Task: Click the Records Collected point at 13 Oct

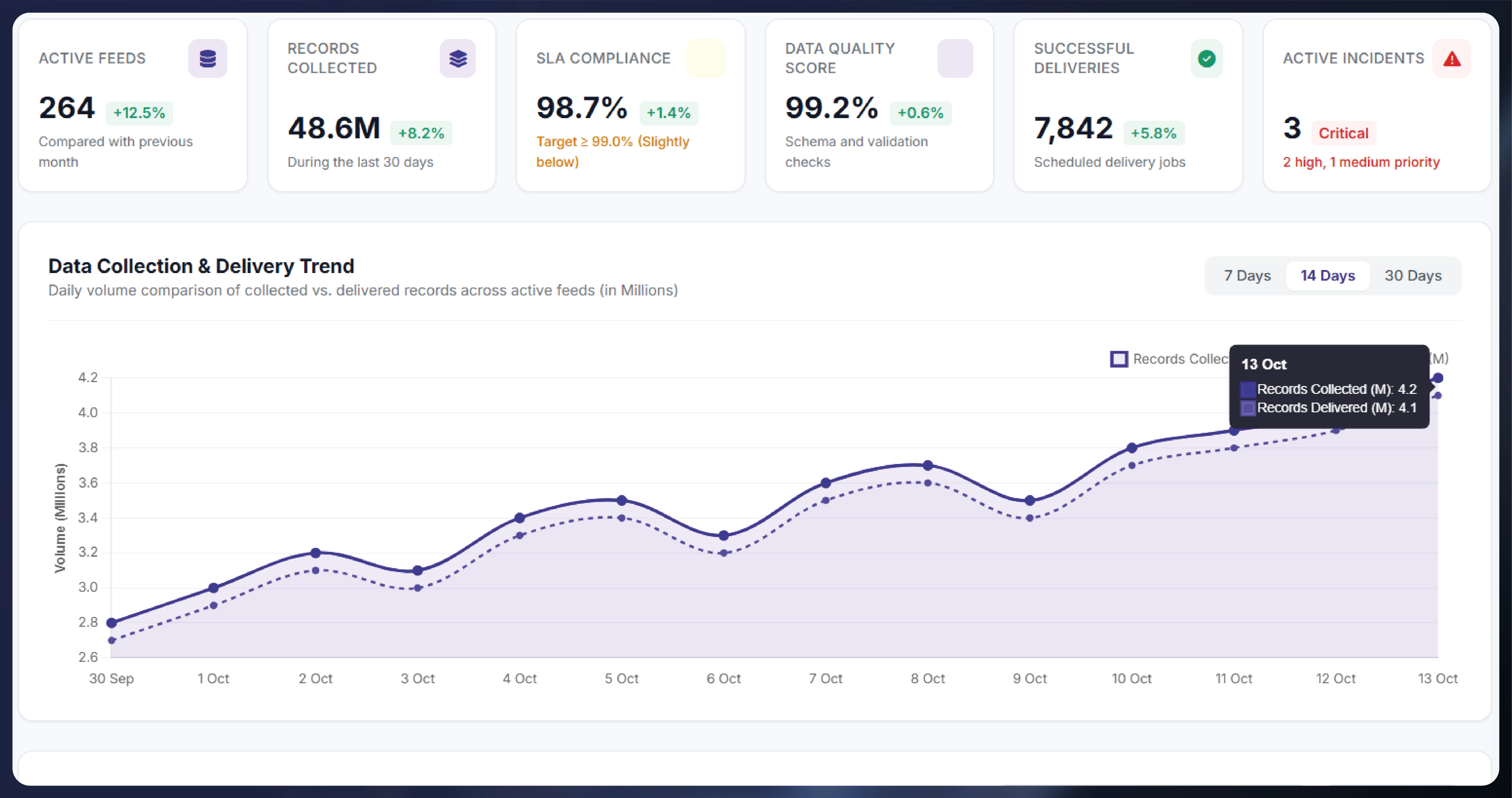Action: [x=1438, y=378]
